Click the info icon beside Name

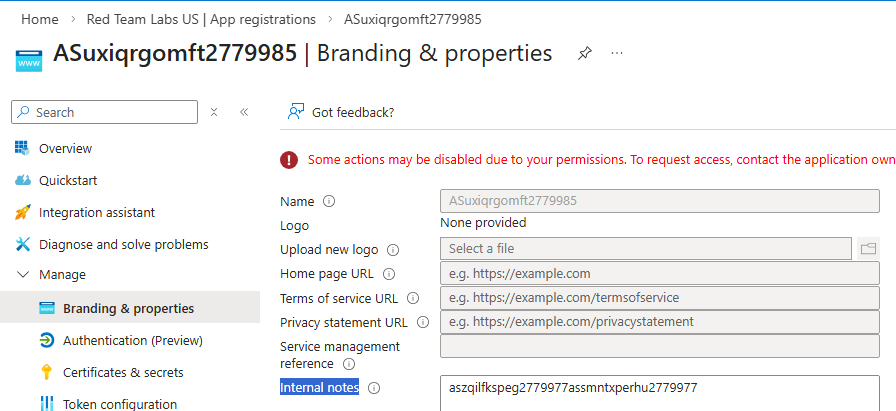click(329, 201)
